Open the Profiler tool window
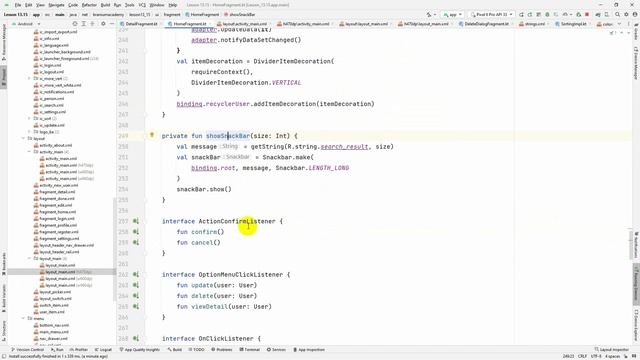The height and width of the screenshot is (360, 640). tap(78, 350)
